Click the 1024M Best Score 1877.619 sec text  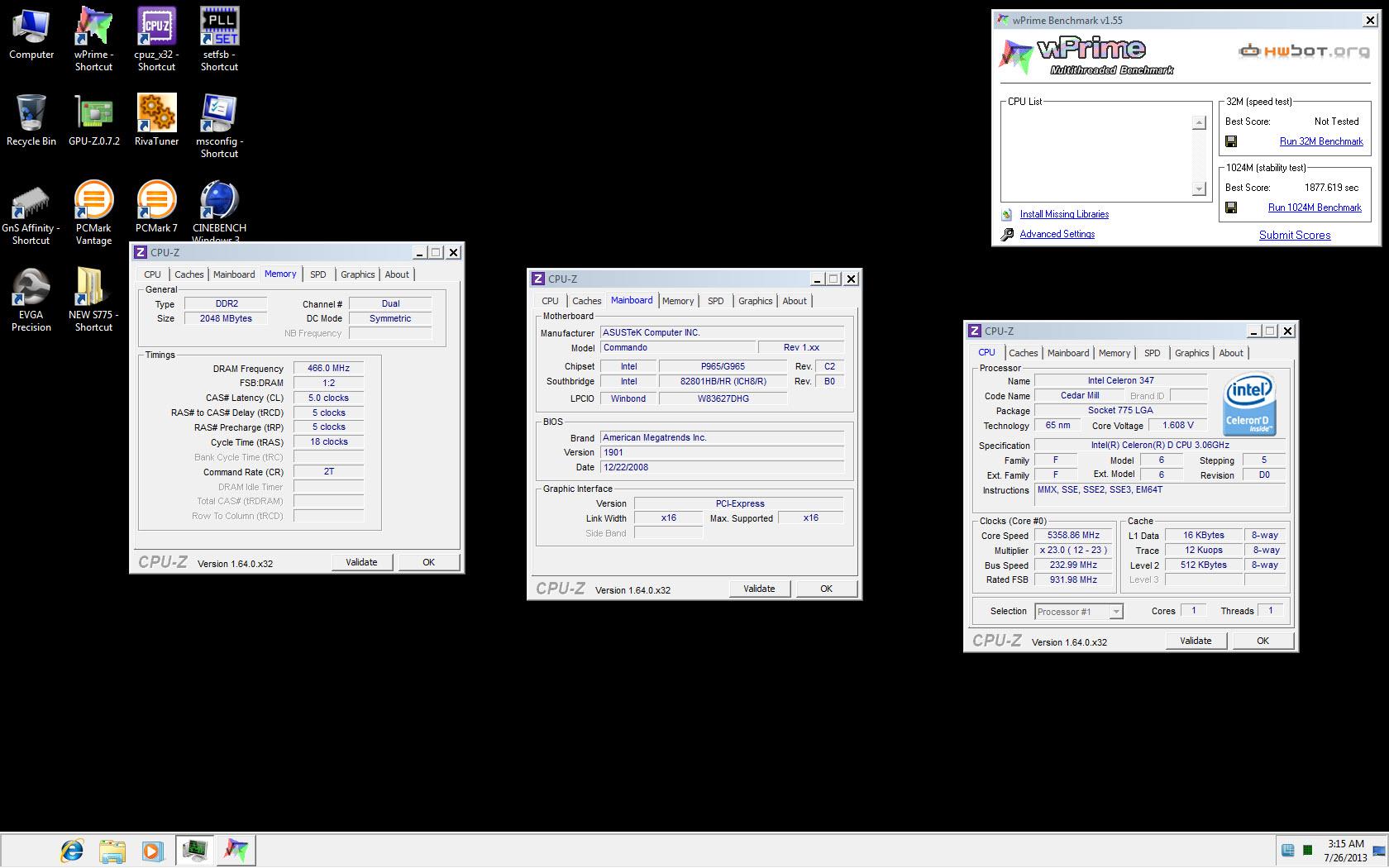pyautogui.click(x=1331, y=188)
